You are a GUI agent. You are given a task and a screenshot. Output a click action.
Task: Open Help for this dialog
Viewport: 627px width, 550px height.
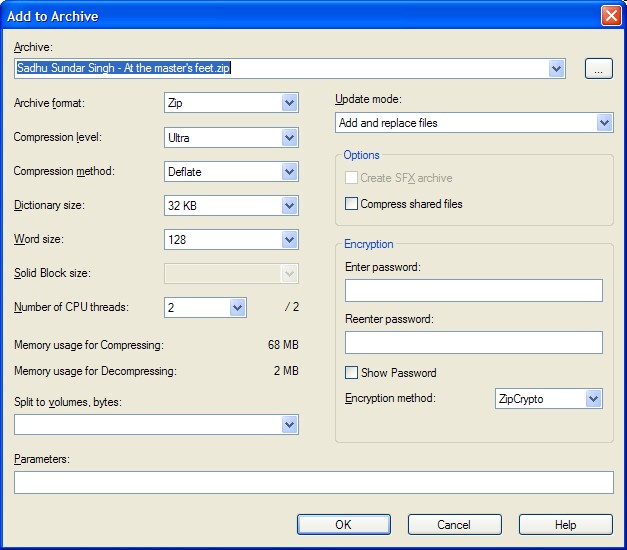(565, 525)
